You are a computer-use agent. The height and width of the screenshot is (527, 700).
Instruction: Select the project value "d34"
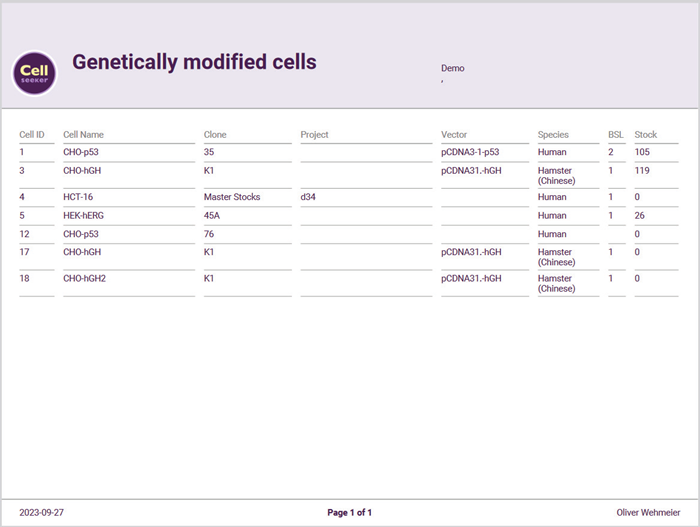(x=308, y=197)
